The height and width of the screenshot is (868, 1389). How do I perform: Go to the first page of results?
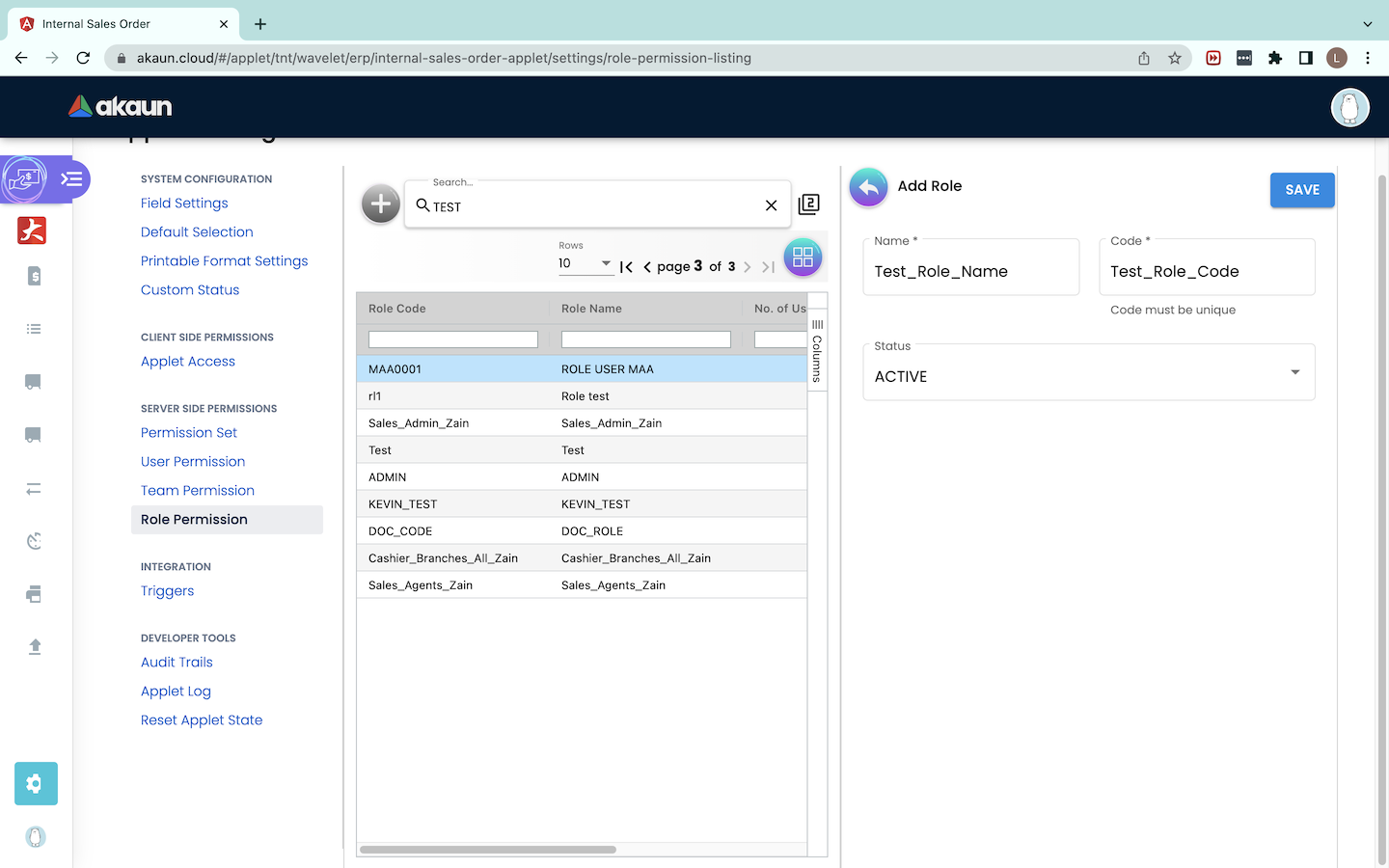tap(626, 267)
